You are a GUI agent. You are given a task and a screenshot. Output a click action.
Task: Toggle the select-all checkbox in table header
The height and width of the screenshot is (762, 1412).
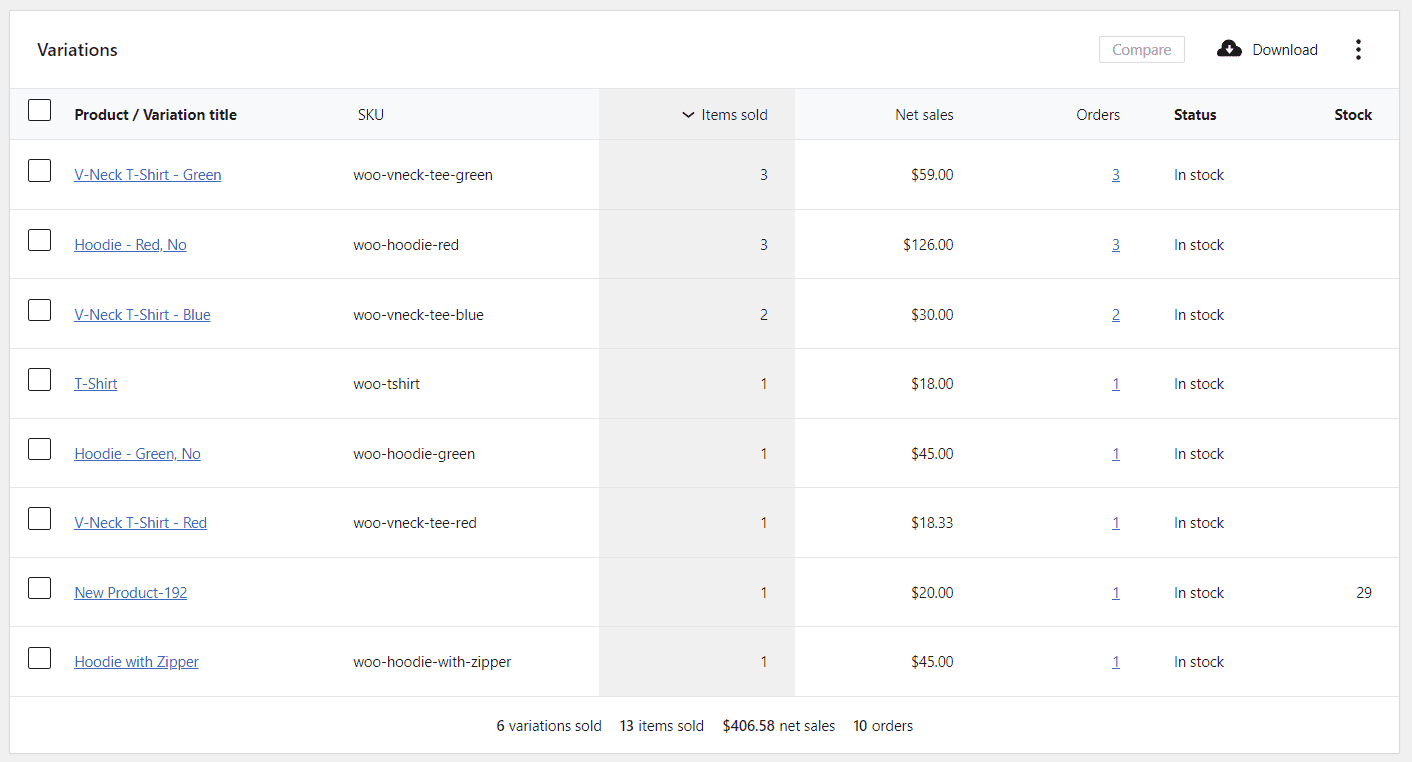tap(39, 110)
